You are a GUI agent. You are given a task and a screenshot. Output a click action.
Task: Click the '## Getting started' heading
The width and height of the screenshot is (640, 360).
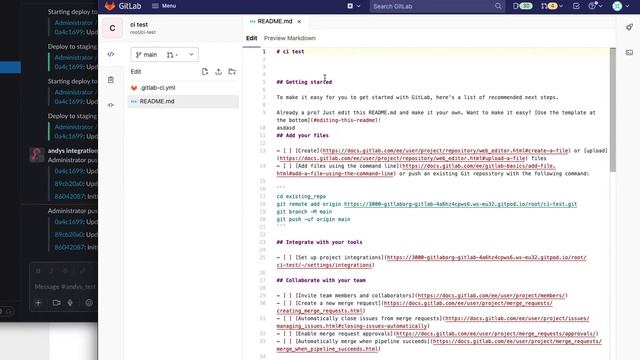coord(304,82)
